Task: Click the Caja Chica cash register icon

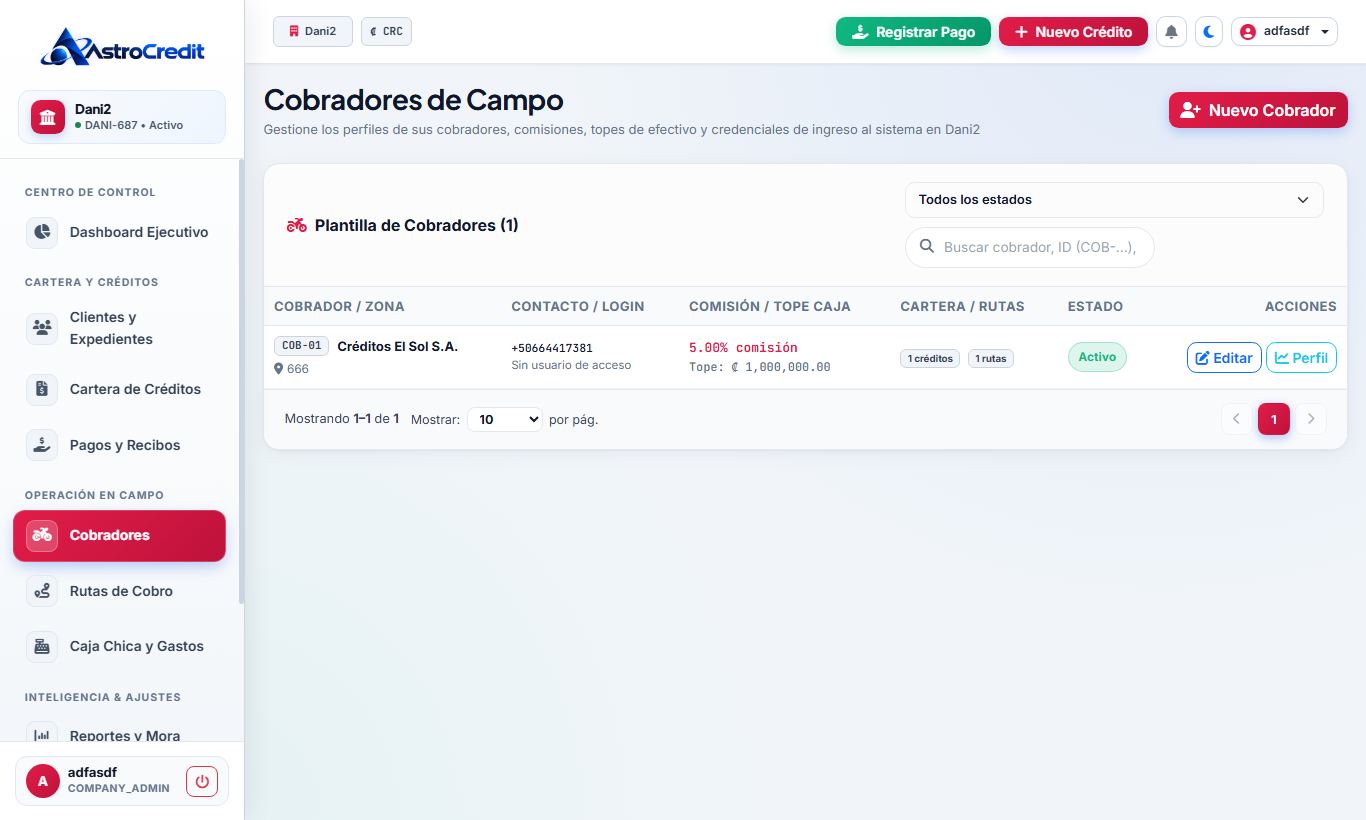Action: coord(42,646)
